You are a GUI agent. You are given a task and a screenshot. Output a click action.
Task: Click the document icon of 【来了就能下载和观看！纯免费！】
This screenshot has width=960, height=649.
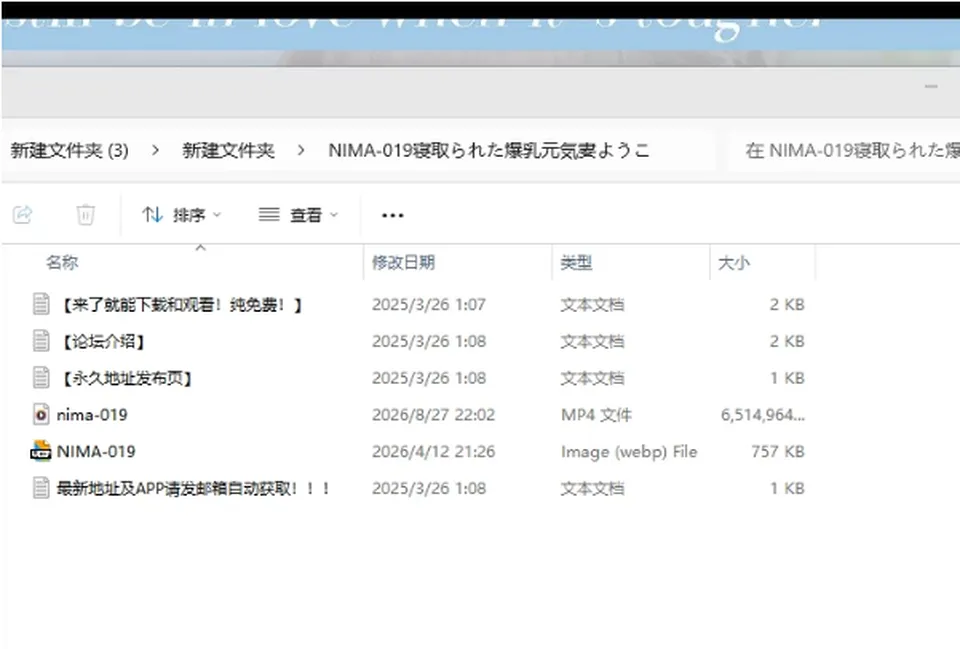tap(41, 304)
